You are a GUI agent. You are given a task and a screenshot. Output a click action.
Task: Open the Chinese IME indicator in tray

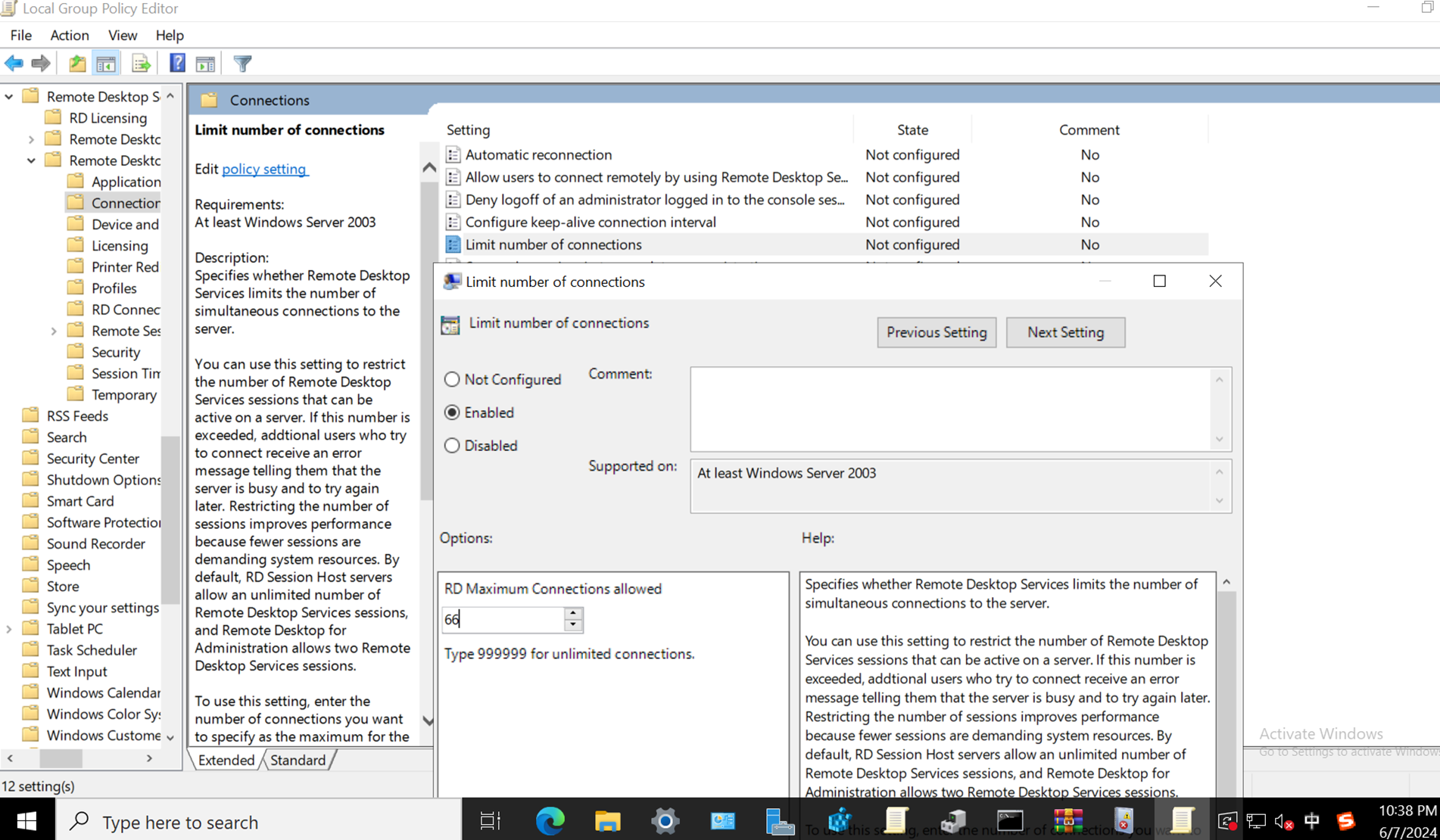click(x=1312, y=822)
